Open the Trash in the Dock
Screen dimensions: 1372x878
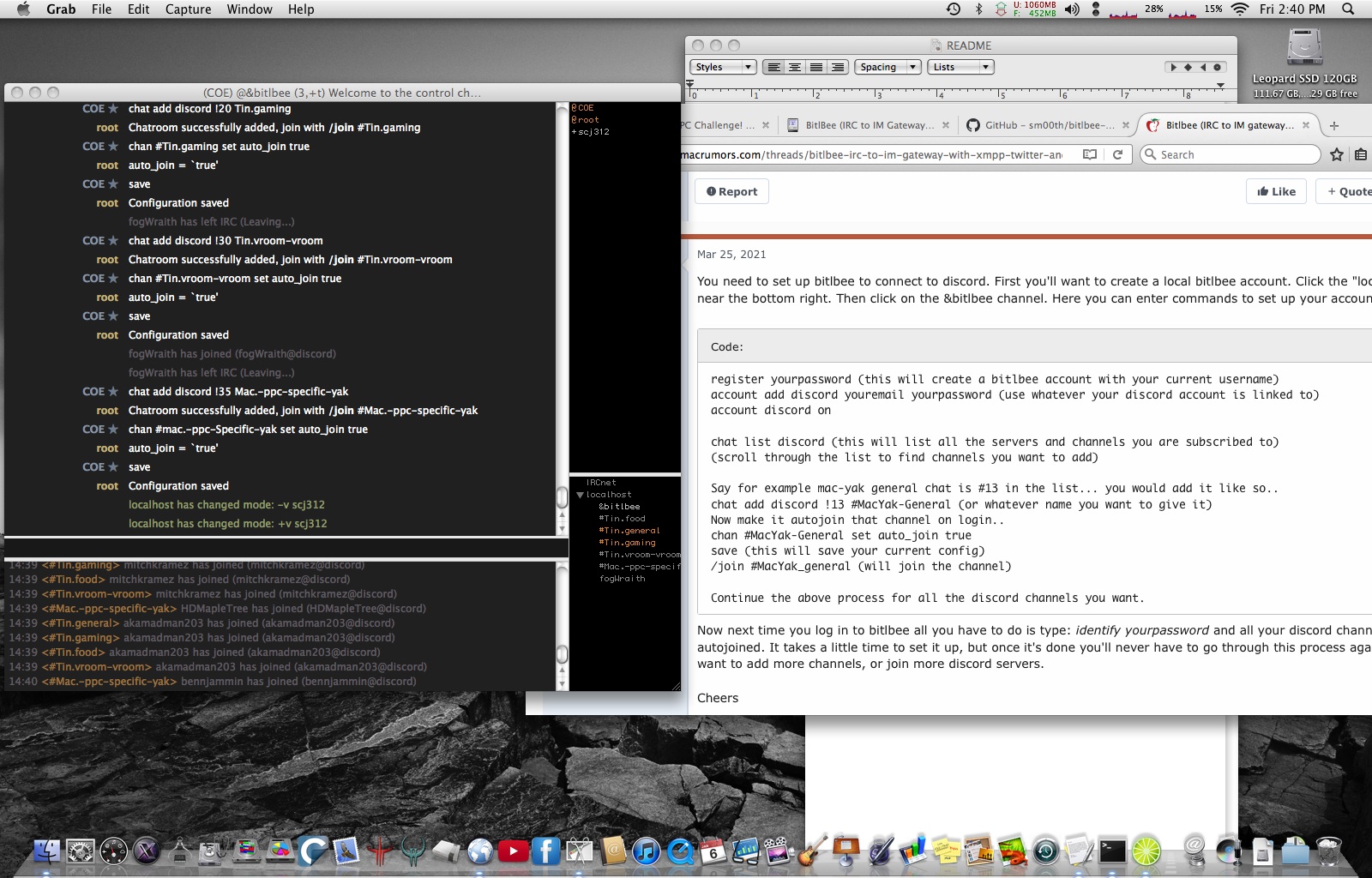[x=1328, y=851]
